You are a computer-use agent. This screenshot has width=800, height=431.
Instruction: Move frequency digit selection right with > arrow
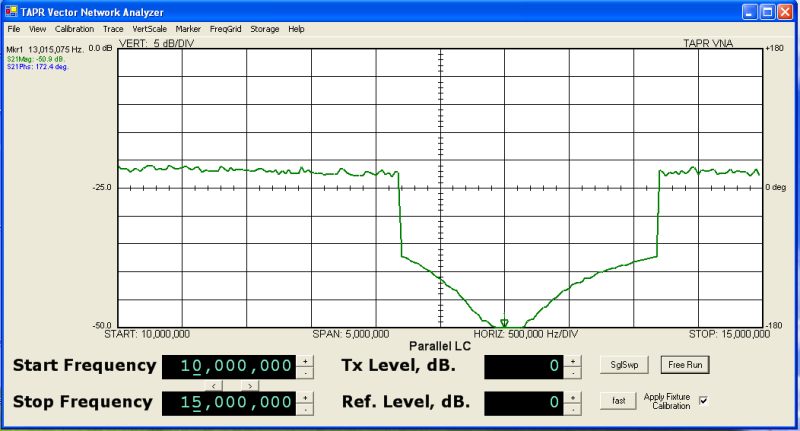click(x=250, y=386)
